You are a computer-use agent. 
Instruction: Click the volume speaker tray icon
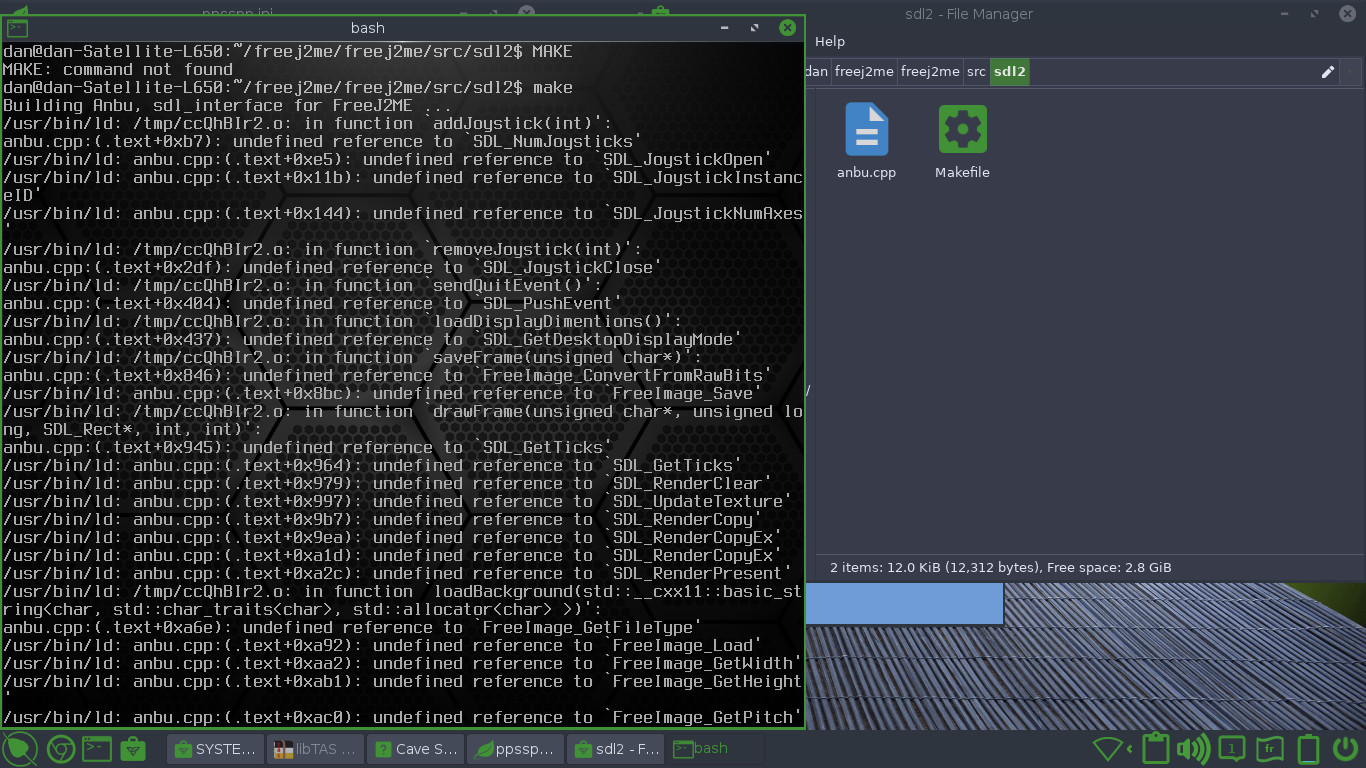point(1193,749)
